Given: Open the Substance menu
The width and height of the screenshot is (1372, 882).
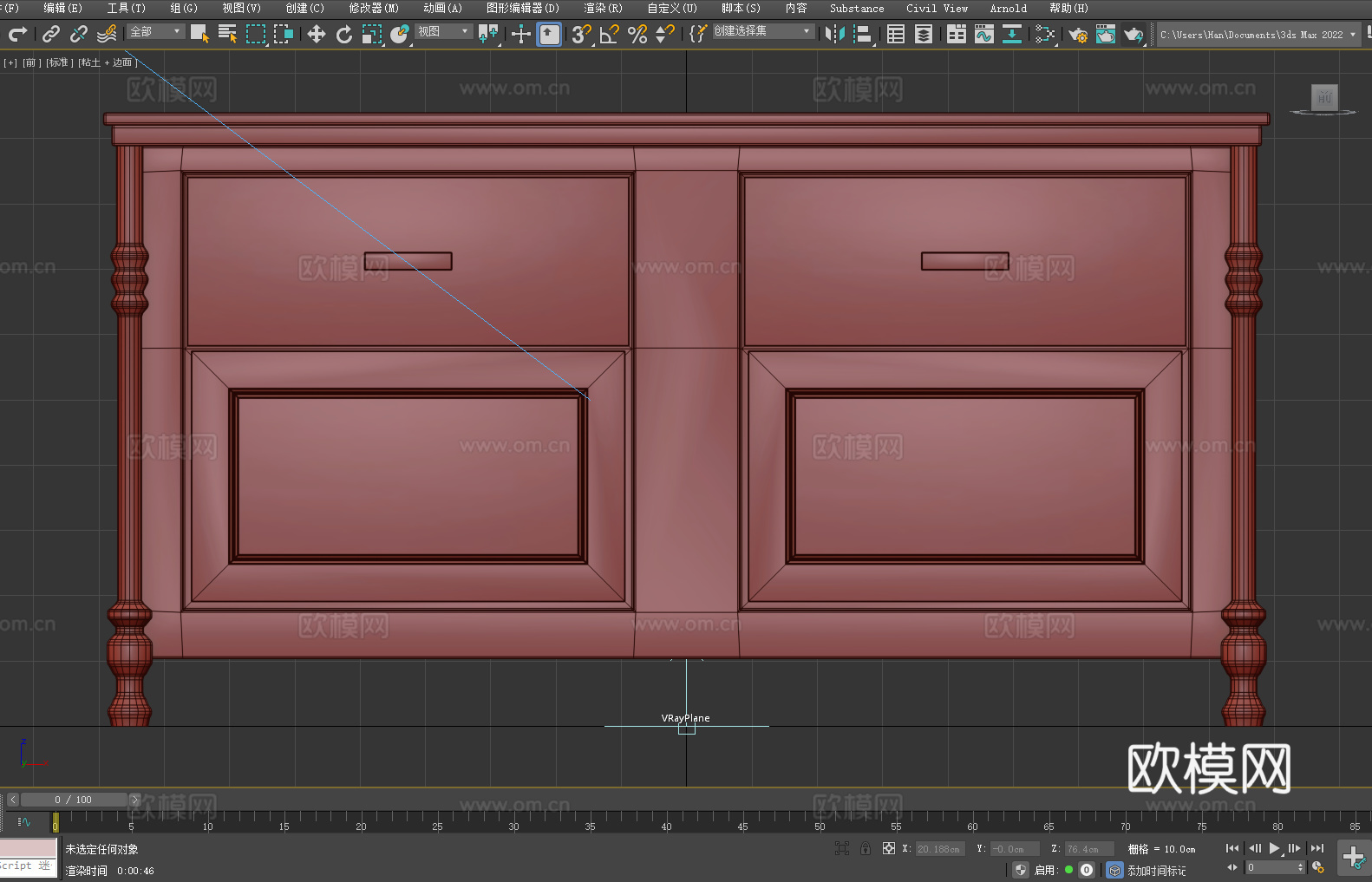Looking at the screenshot, I should 857,8.
